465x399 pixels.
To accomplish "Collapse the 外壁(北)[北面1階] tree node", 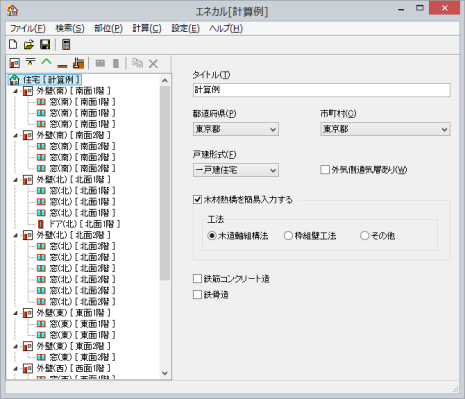I will 16,180.
